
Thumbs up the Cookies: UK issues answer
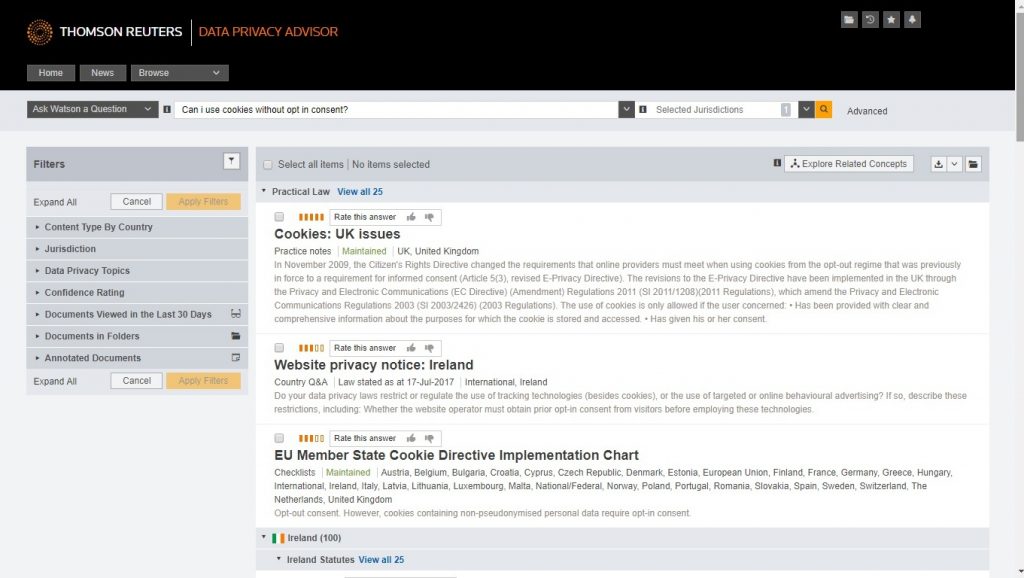pyautogui.click(x=411, y=217)
